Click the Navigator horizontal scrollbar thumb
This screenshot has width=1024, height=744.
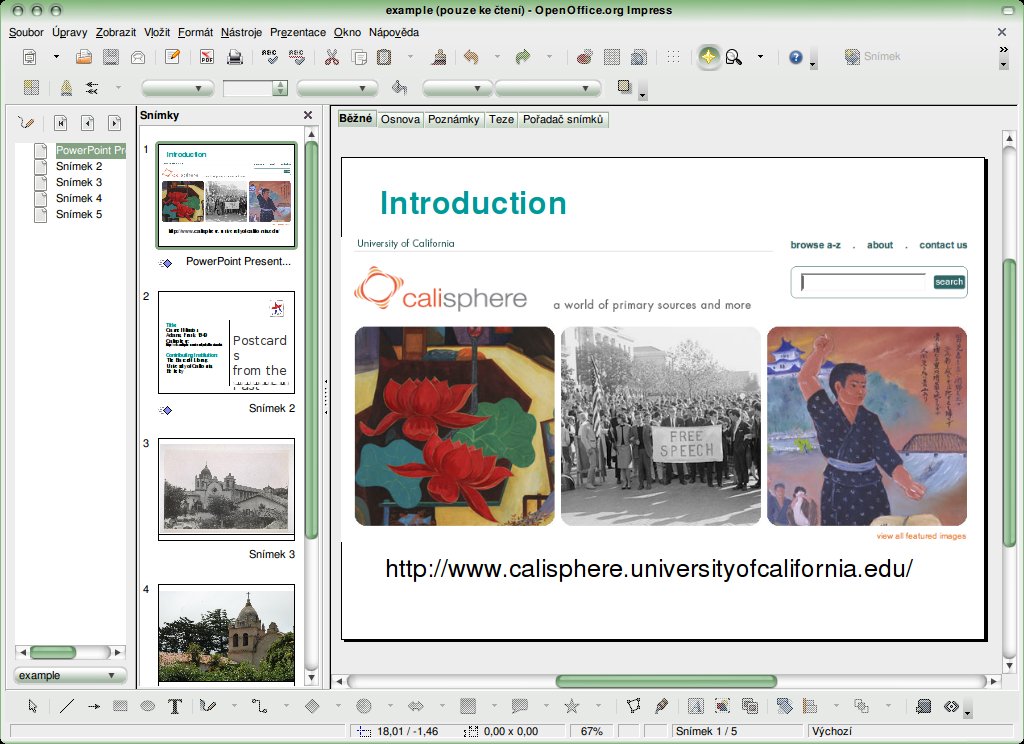tap(53, 652)
